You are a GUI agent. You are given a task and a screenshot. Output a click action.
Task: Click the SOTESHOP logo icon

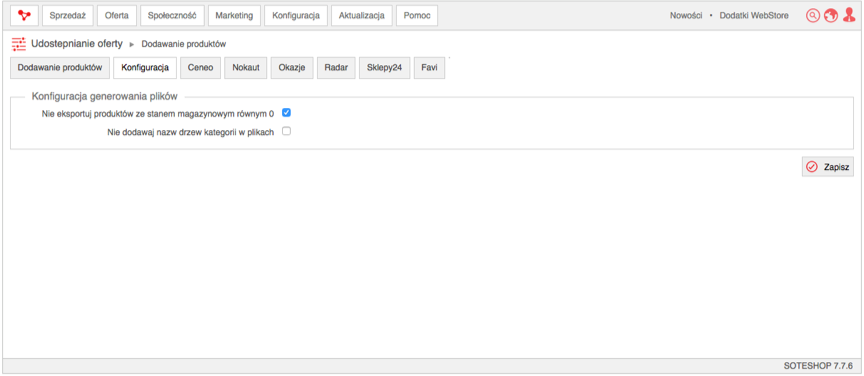click(24, 15)
